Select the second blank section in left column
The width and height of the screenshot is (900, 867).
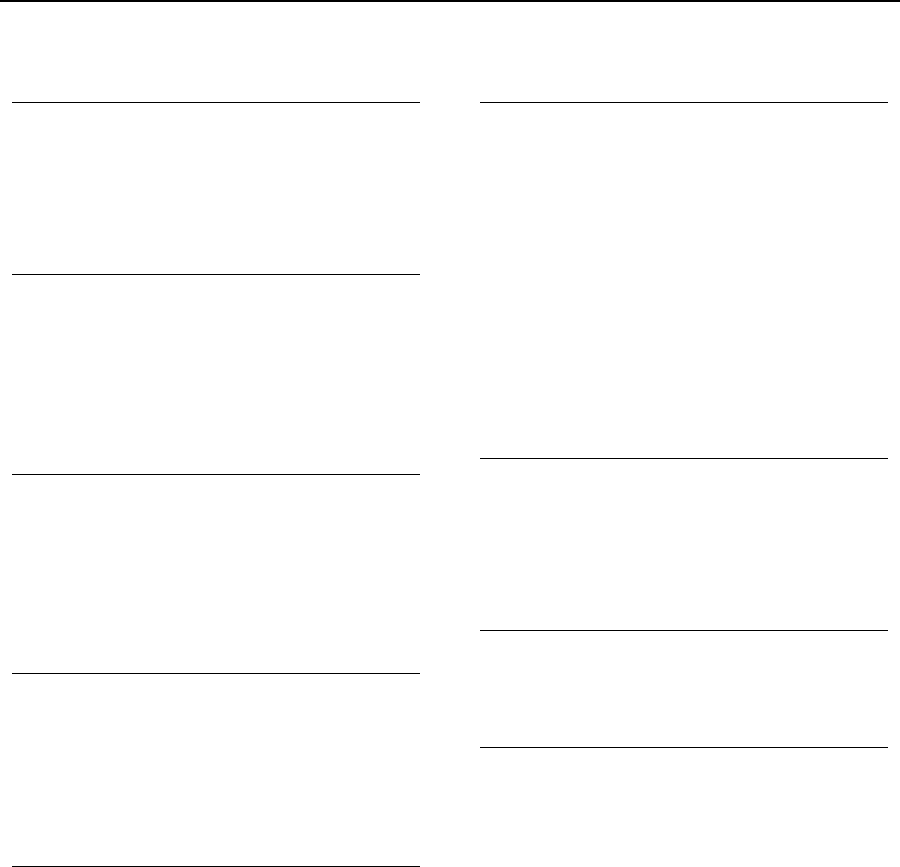click(x=215, y=374)
